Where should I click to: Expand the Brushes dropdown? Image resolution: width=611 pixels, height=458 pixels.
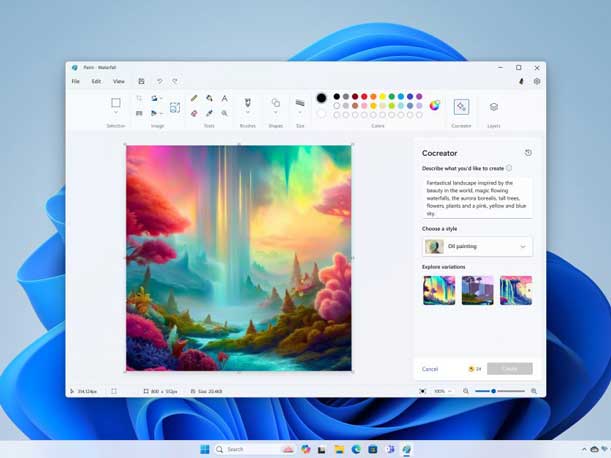[247, 113]
